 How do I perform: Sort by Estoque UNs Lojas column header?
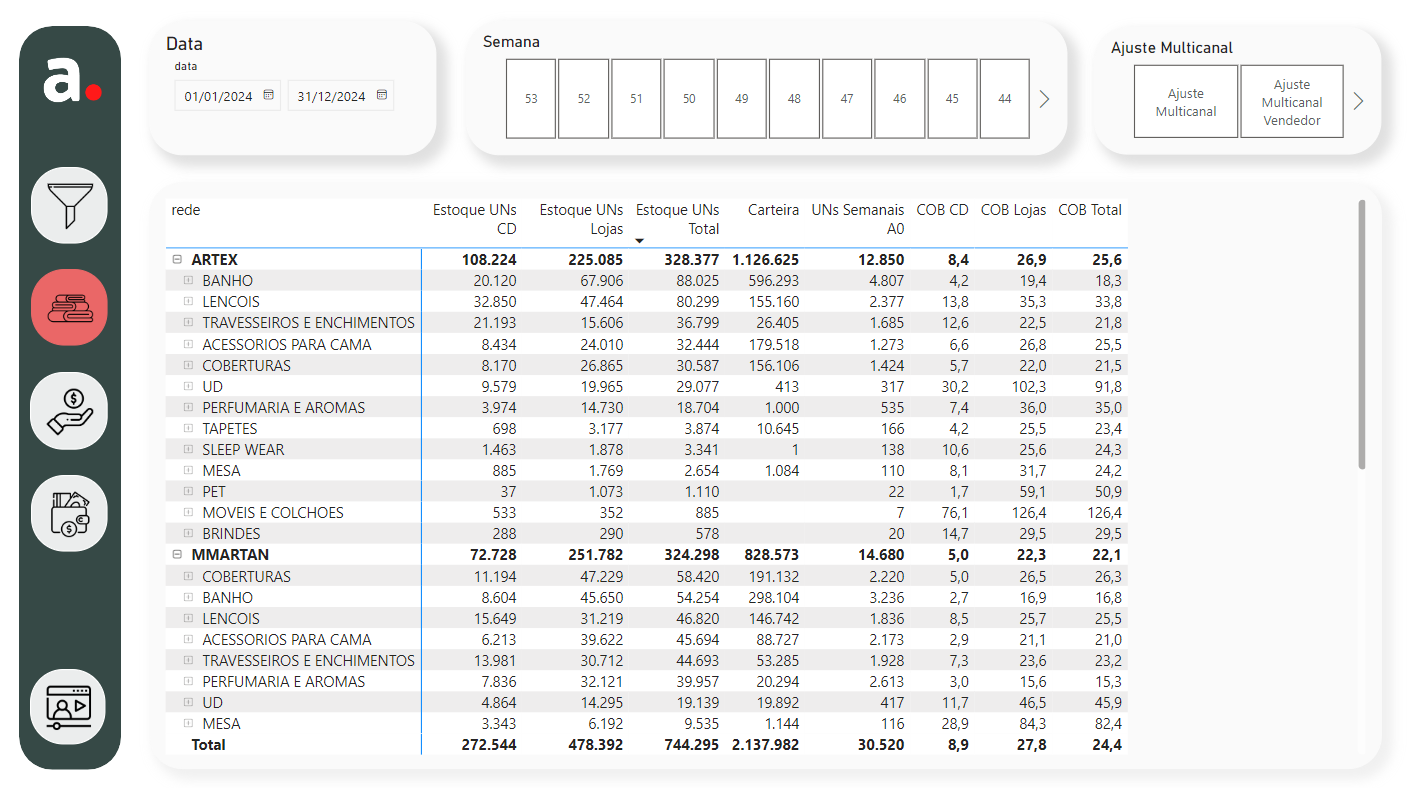(x=581, y=219)
